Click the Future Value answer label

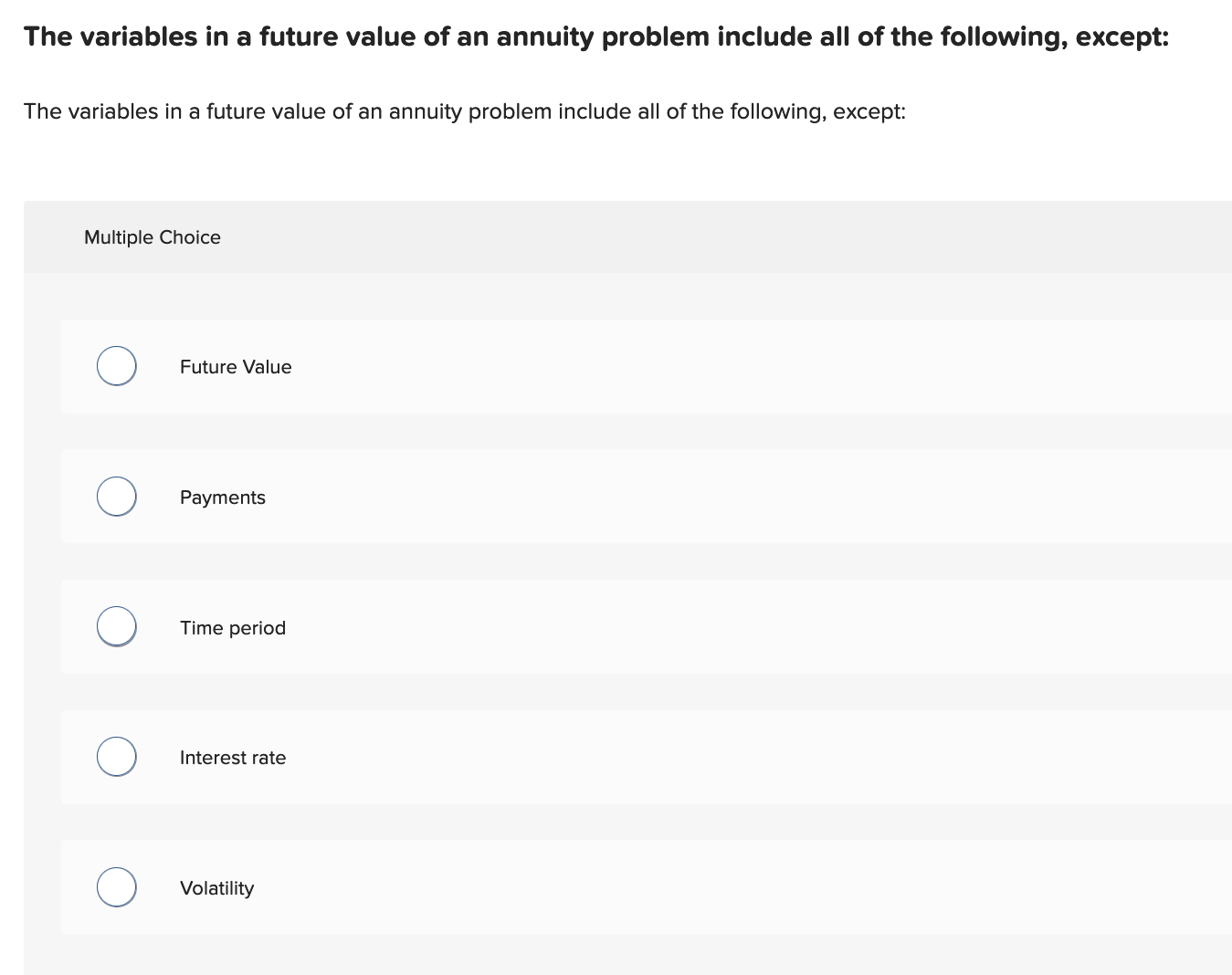(x=236, y=366)
